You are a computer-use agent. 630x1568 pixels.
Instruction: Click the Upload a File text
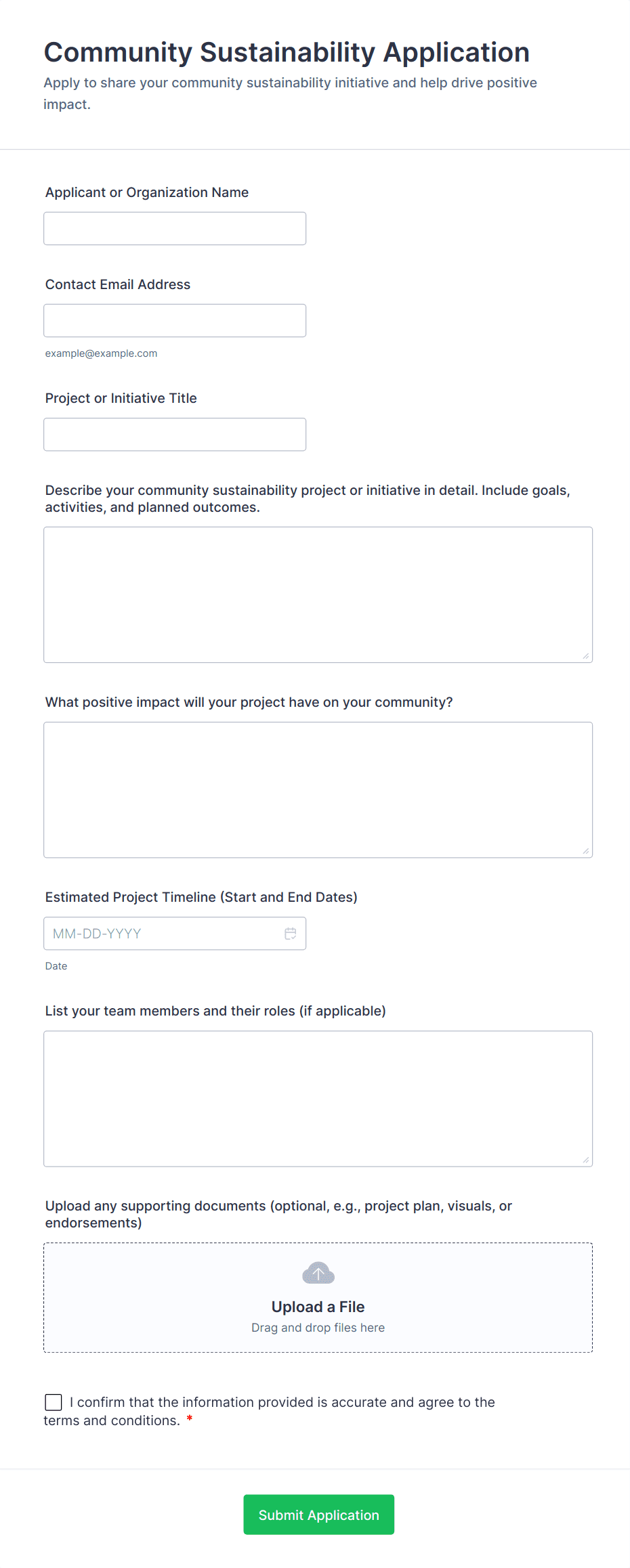[x=318, y=1307]
